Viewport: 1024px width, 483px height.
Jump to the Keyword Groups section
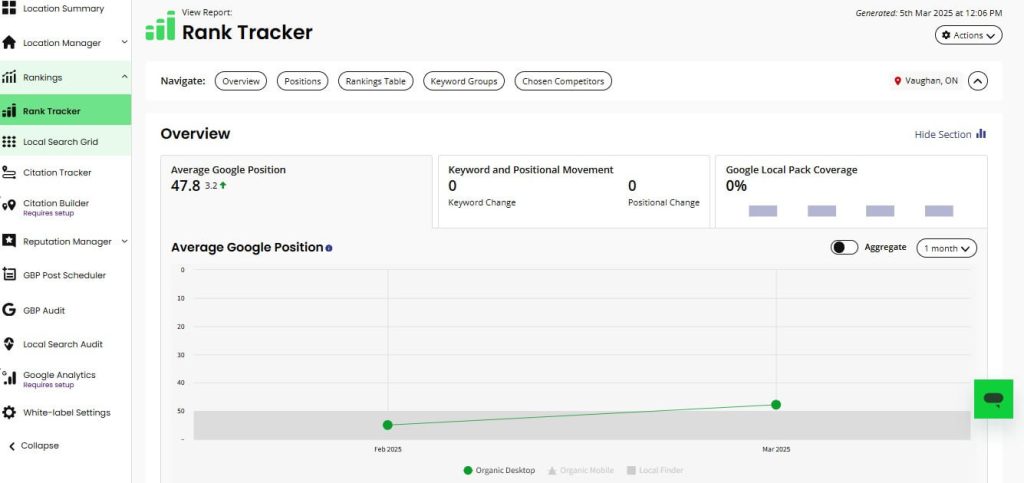point(464,81)
